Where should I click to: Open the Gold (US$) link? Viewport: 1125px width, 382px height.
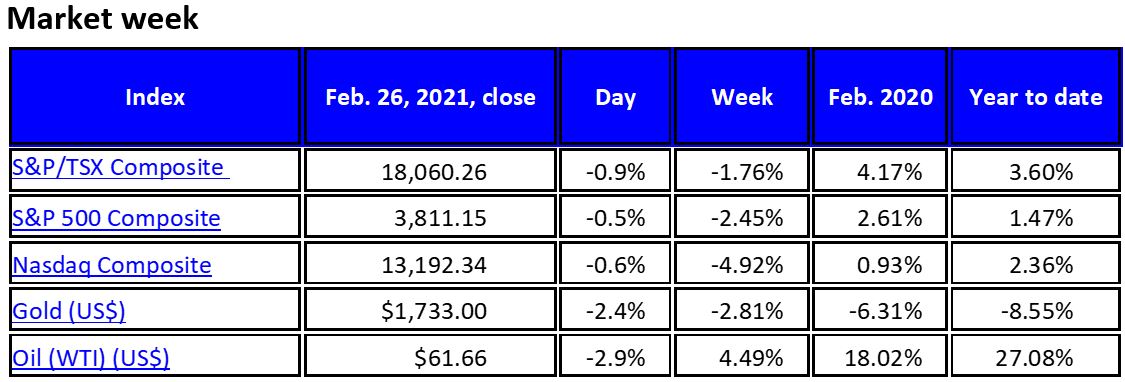click(69, 311)
